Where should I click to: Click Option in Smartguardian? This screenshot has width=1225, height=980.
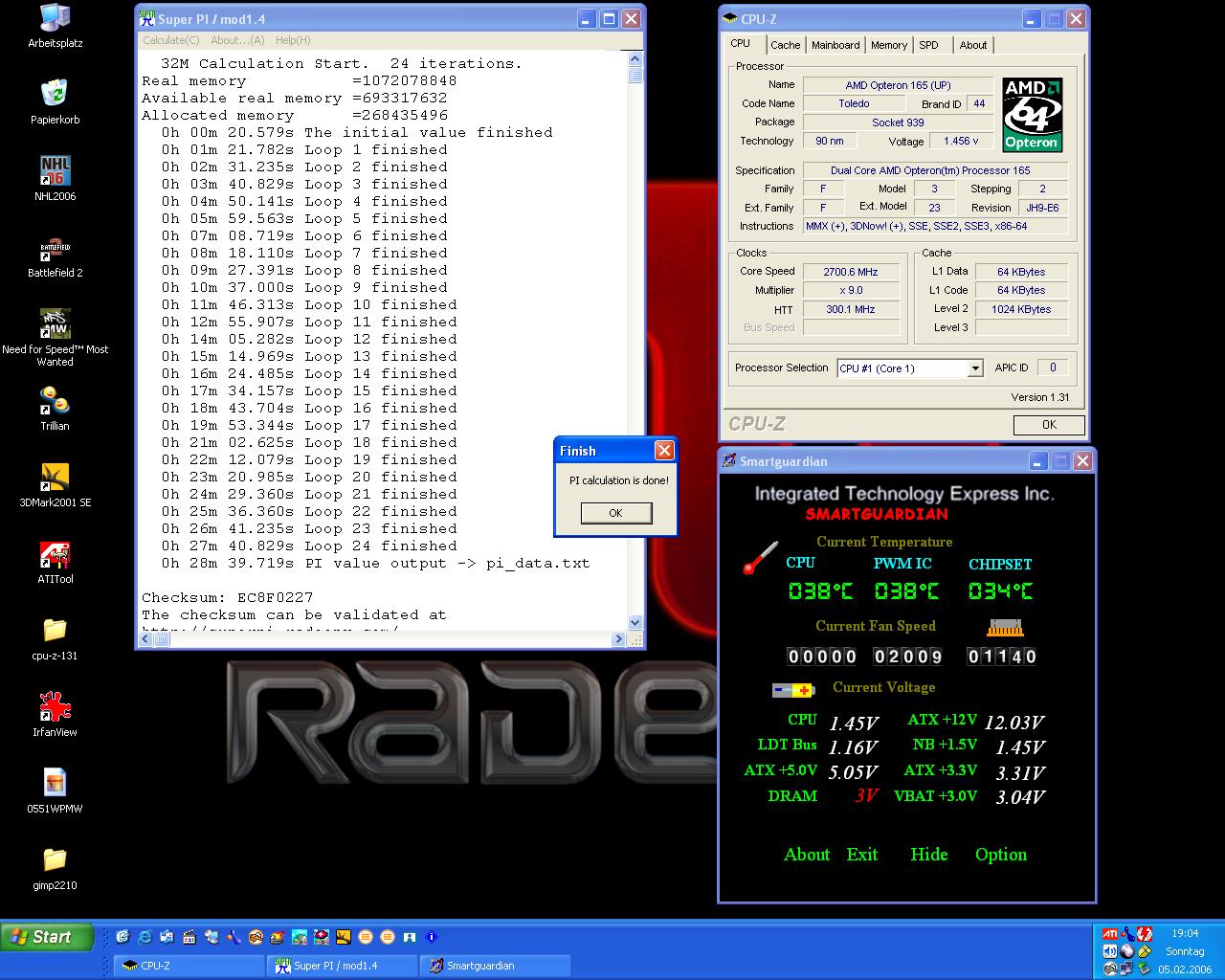[x=1000, y=855]
